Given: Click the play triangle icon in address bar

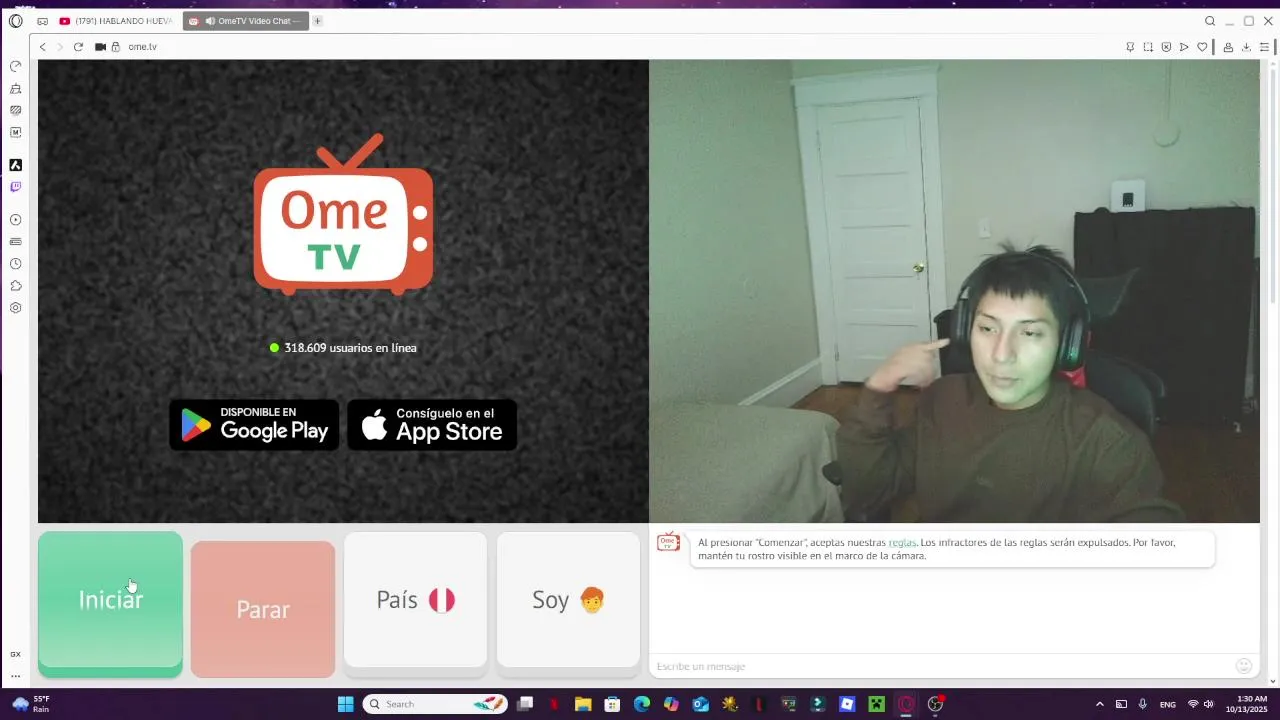Looking at the screenshot, I should click(x=1184, y=47).
